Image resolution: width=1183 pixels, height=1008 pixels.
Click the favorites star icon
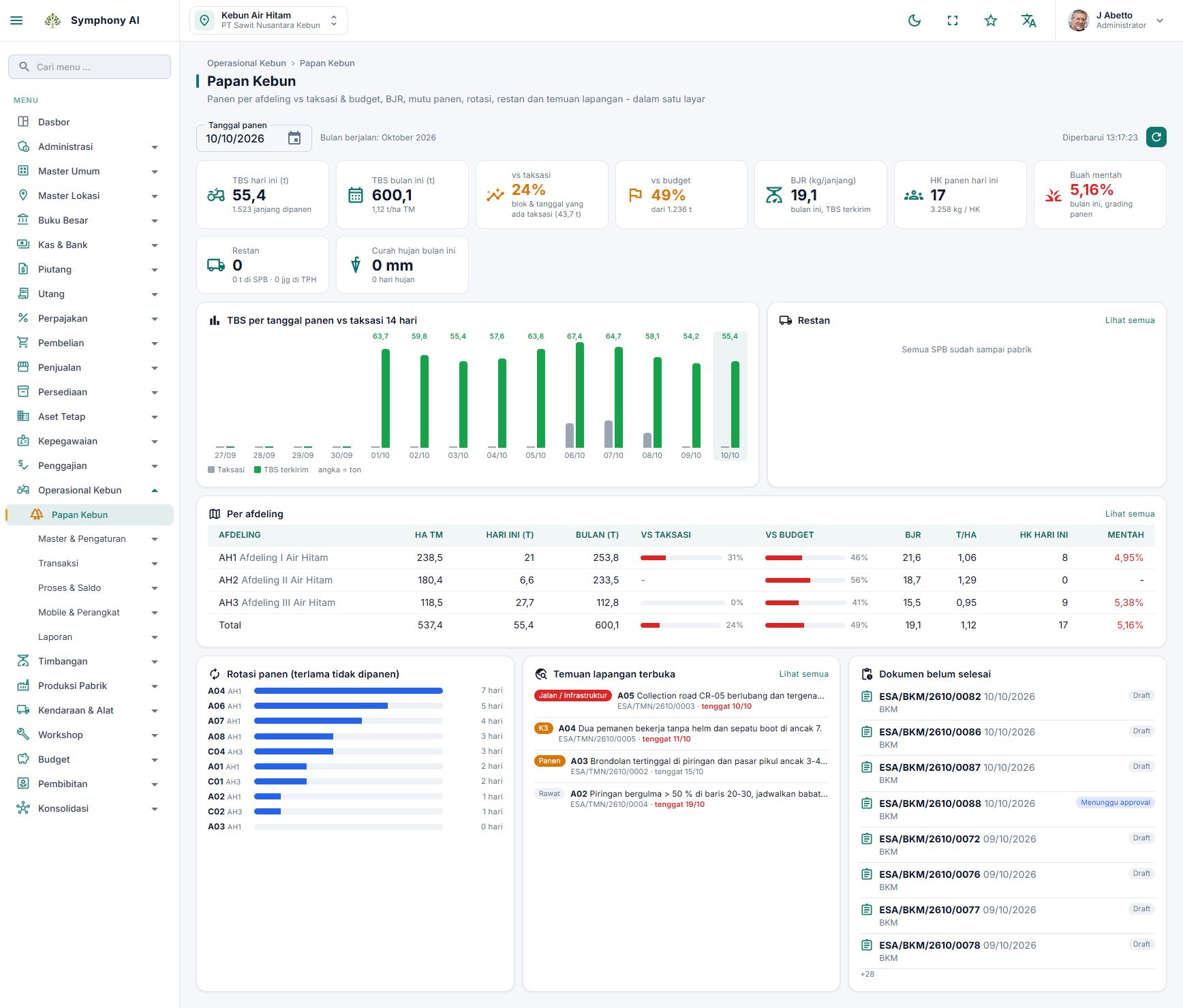(x=991, y=20)
